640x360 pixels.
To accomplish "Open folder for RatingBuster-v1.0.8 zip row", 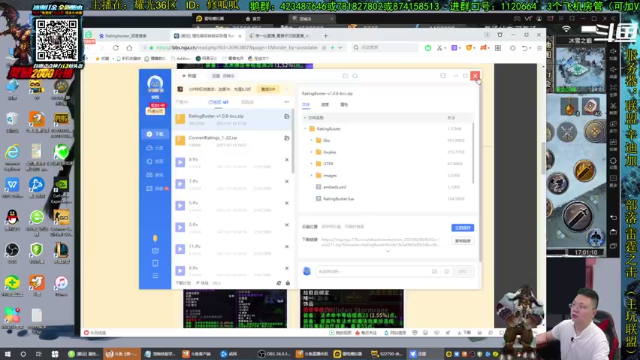I will 287,116.
